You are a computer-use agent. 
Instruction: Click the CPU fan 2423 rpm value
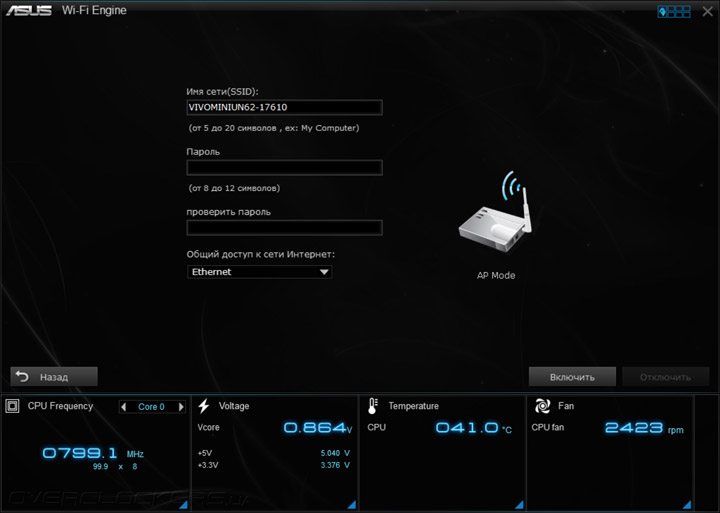pyautogui.click(x=644, y=428)
